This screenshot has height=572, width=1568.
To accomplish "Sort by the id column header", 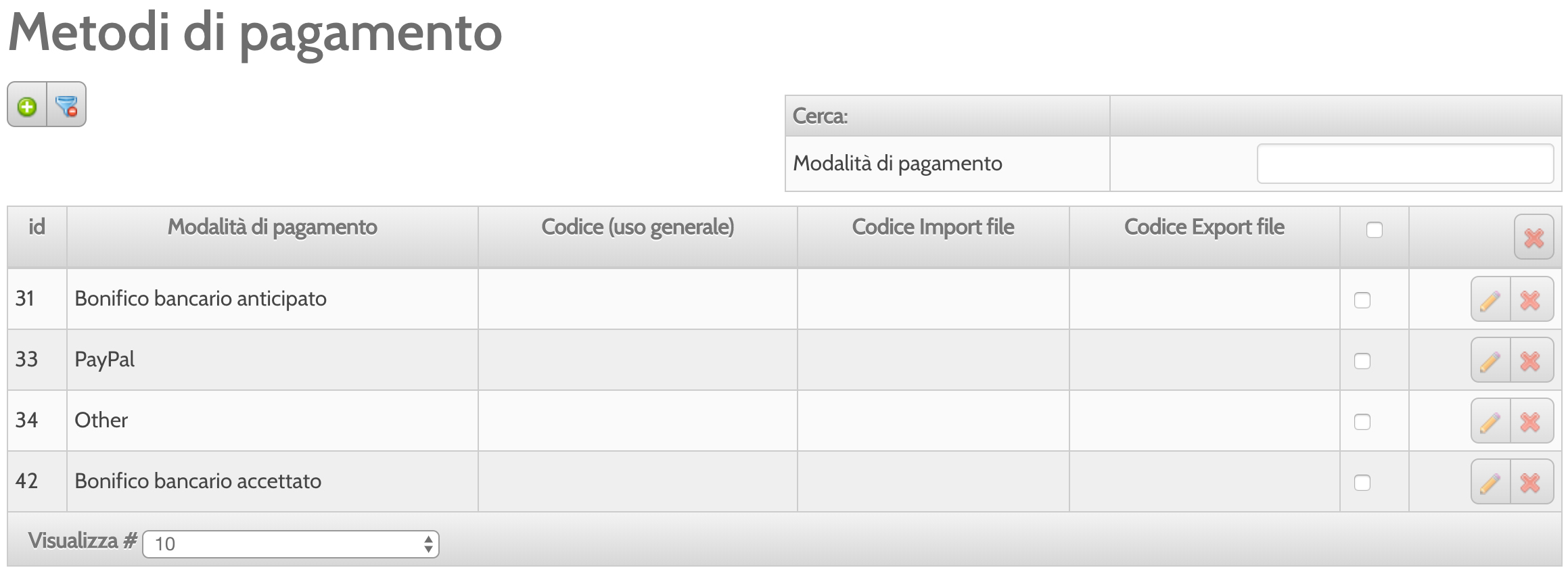I will click(x=37, y=227).
